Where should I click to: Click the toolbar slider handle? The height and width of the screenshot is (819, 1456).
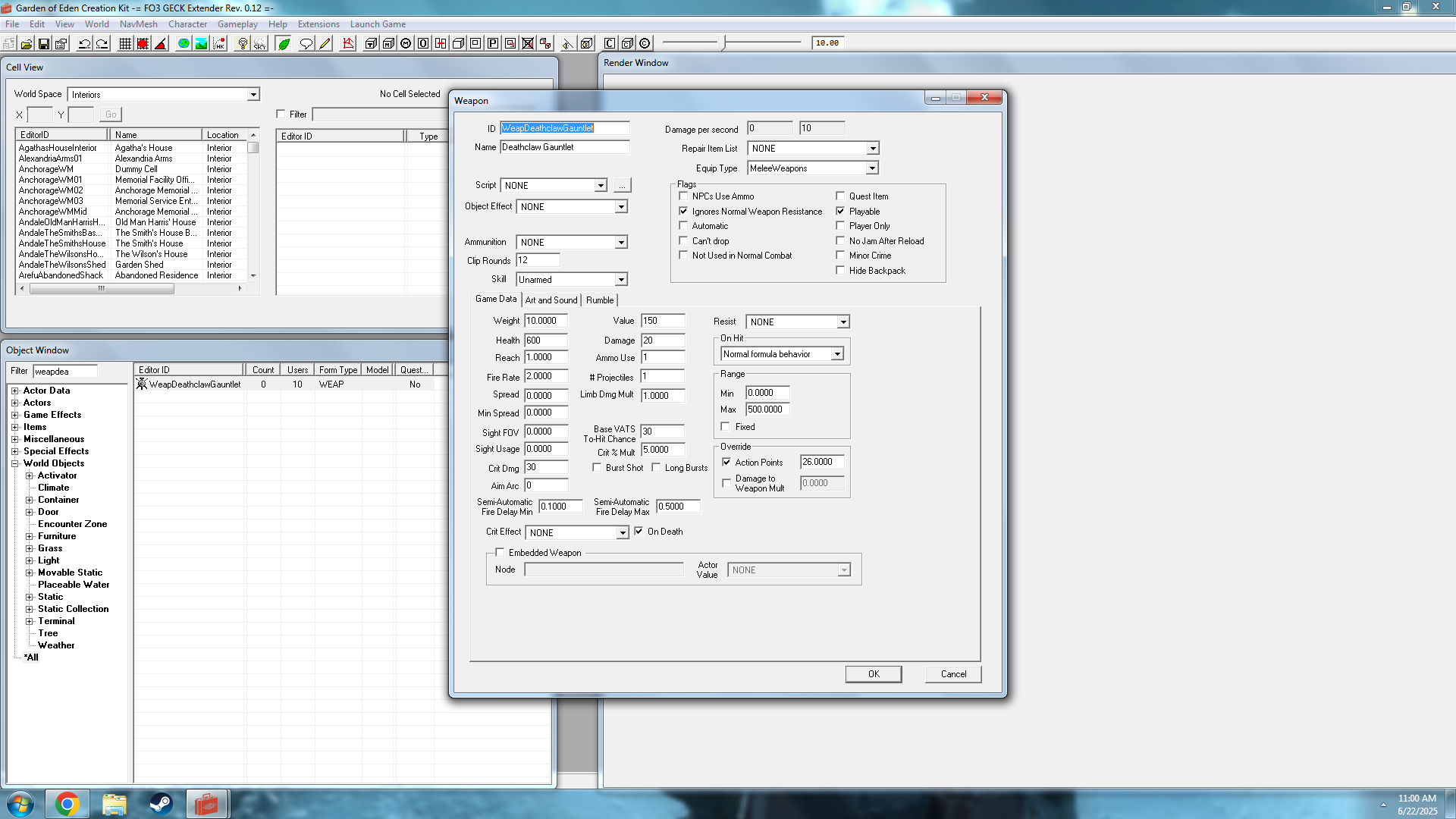pos(724,43)
